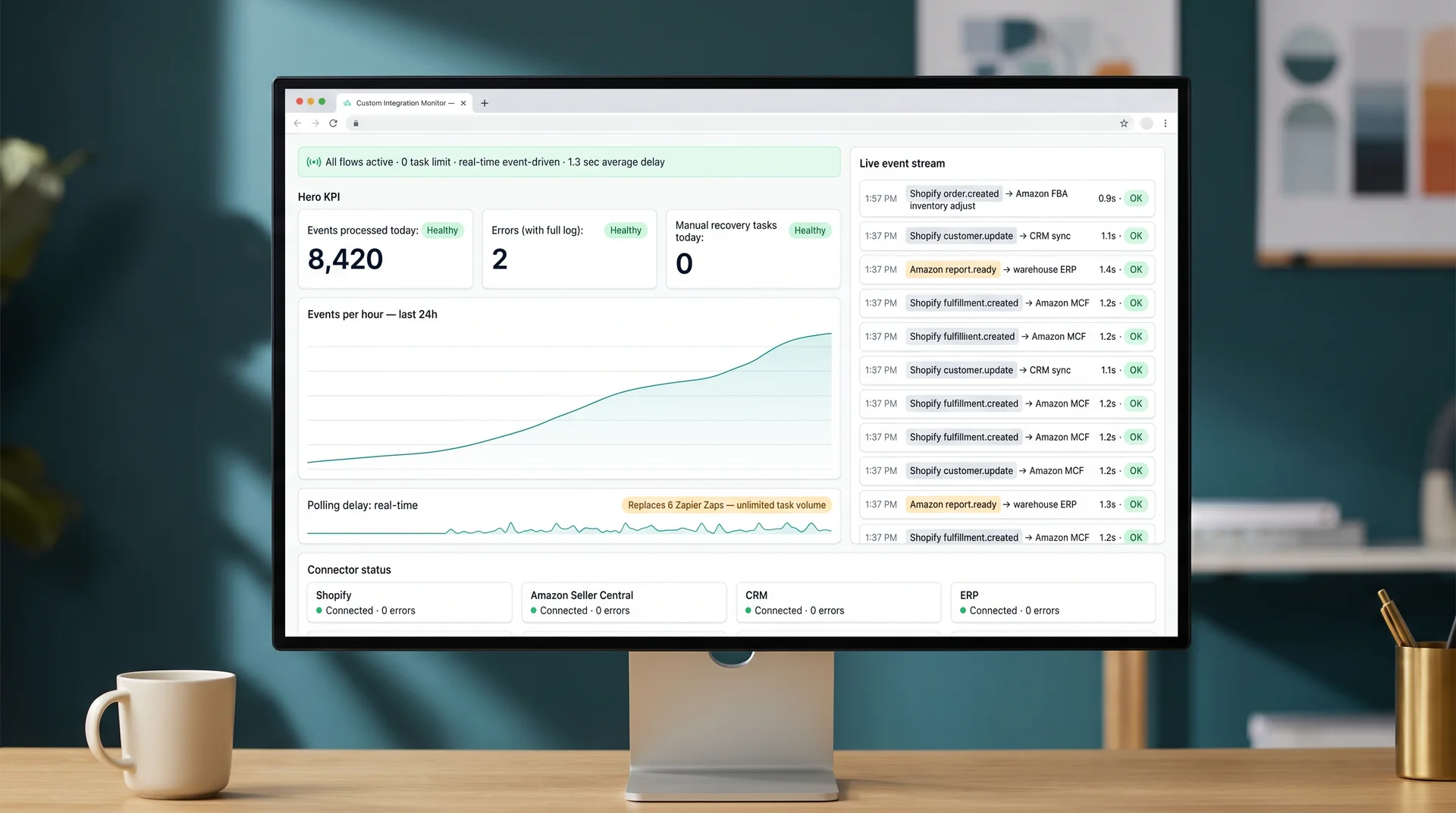1456x813 pixels.
Task: Open the CRM connector card
Action: (839, 603)
